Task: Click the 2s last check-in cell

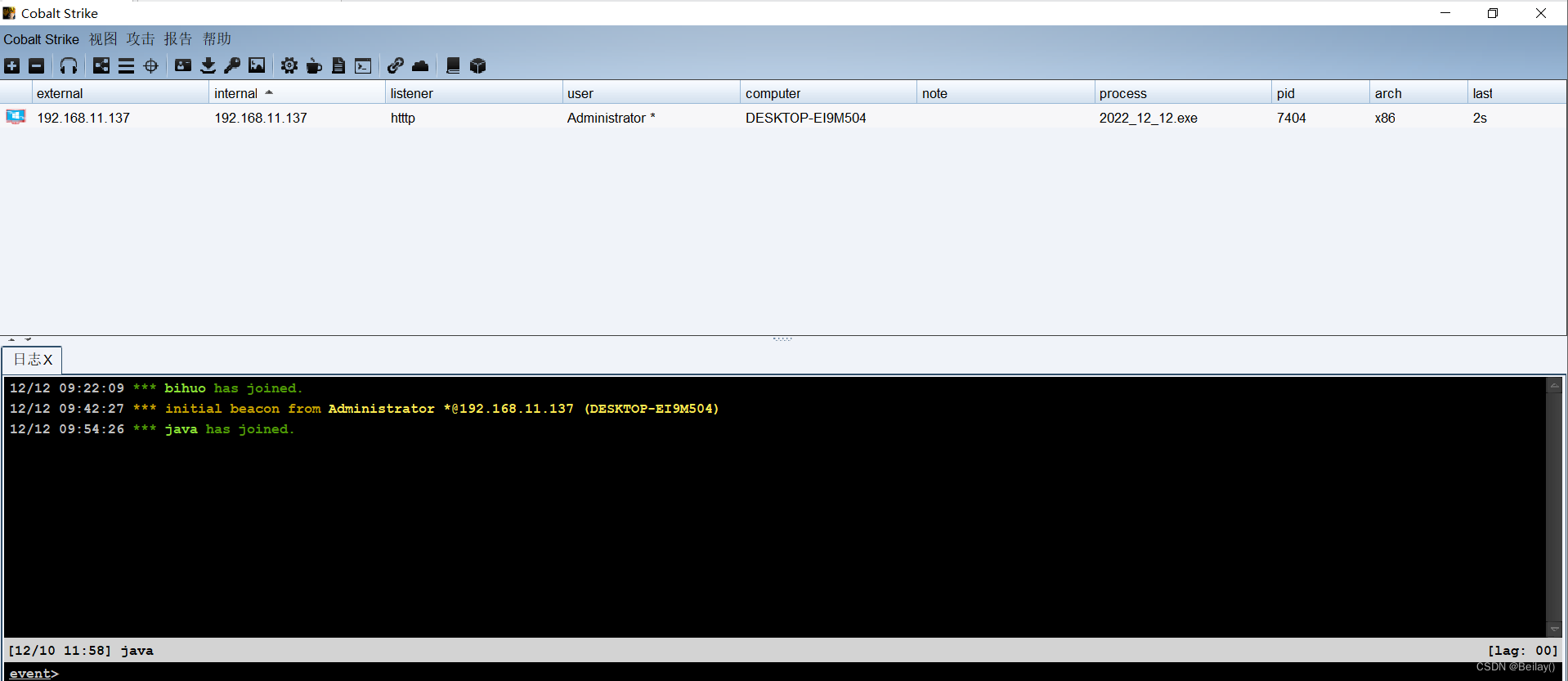Action: pyautogui.click(x=1480, y=118)
